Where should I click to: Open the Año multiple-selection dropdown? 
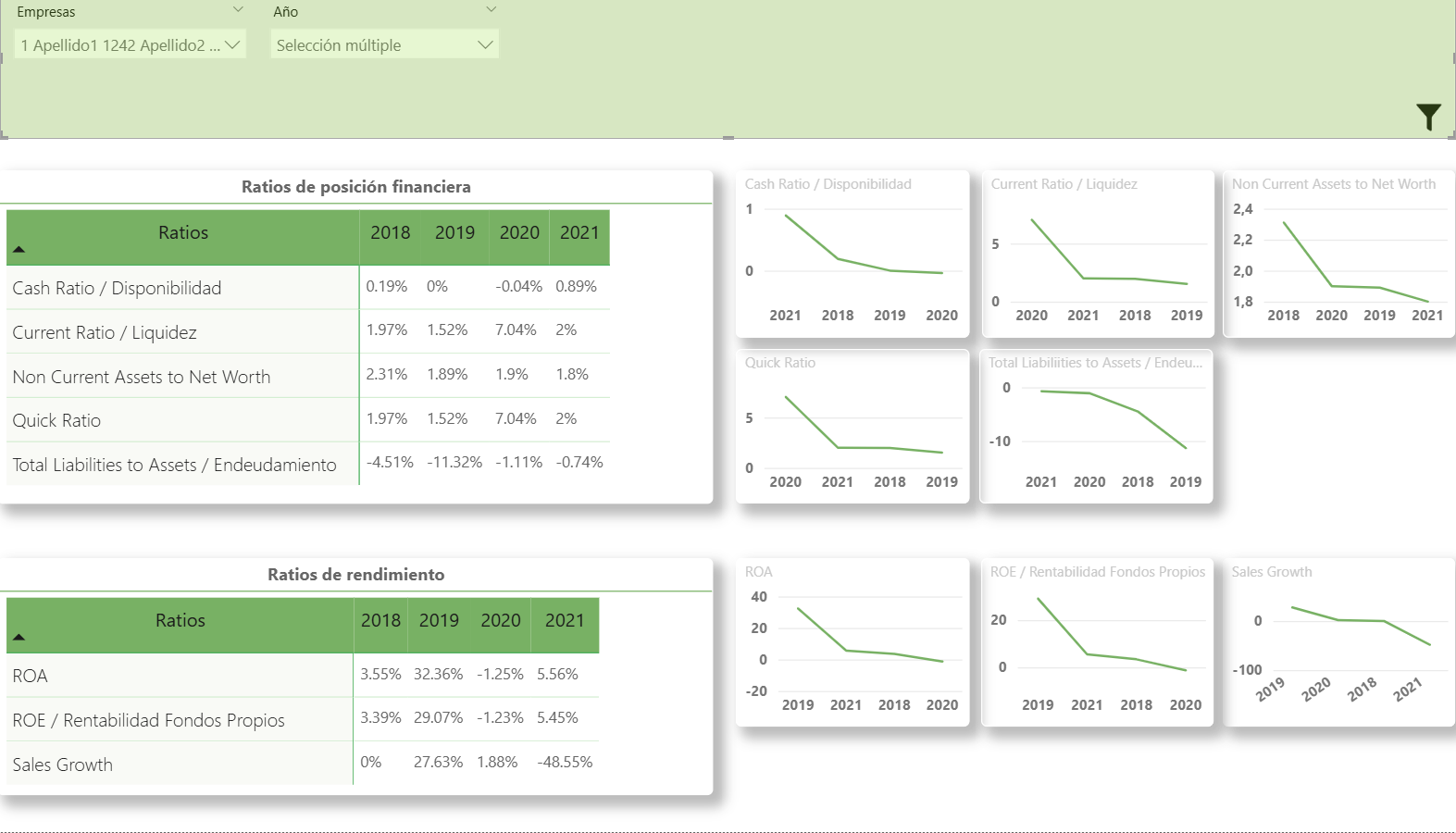(383, 45)
